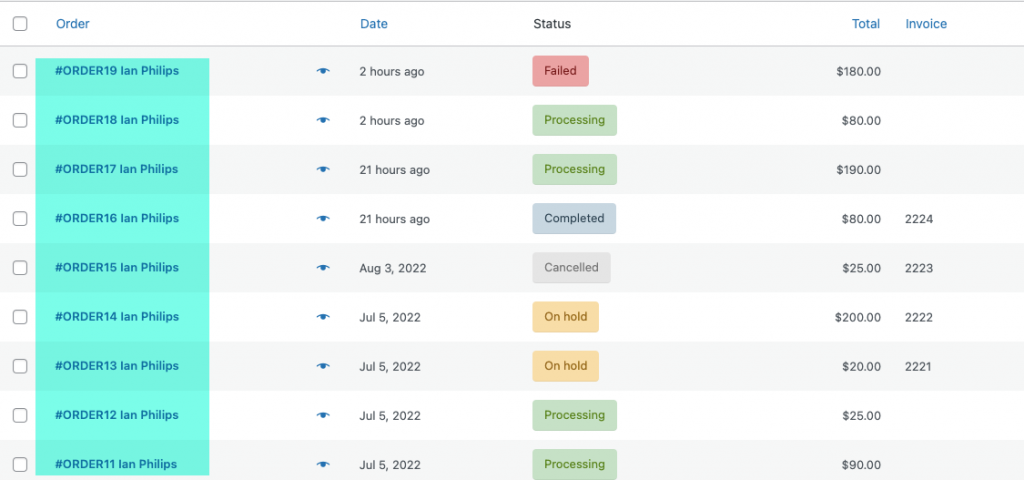
Task: Open order #ORDER11 Ian Philips
Action: [x=116, y=464]
